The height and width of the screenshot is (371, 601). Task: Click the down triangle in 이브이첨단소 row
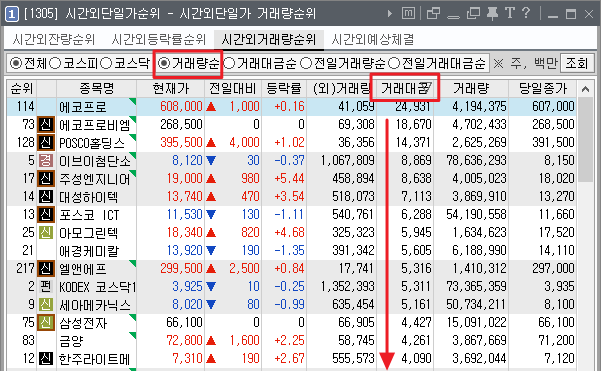tap(211, 161)
